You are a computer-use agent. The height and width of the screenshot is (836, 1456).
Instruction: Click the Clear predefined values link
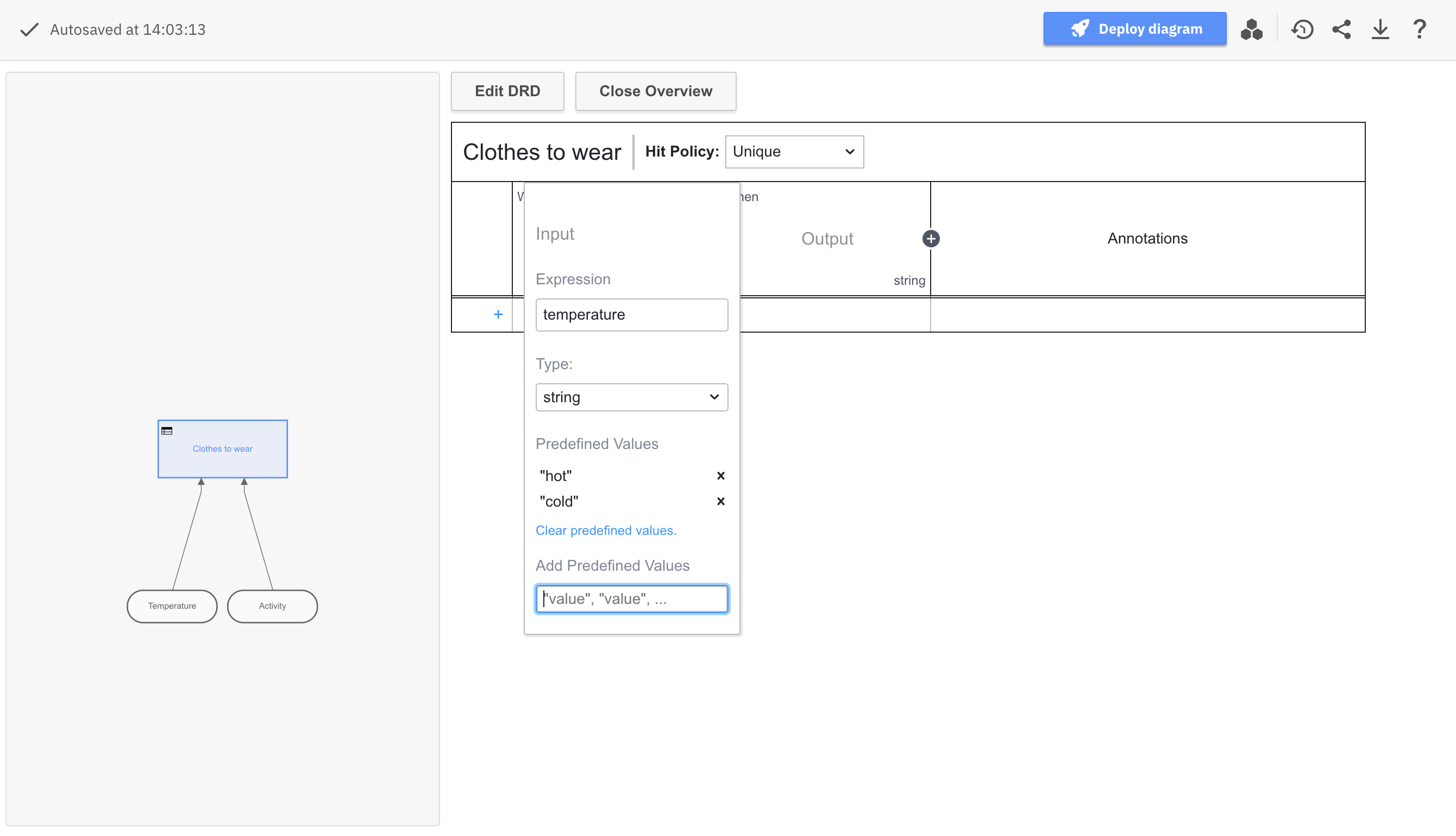pos(605,530)
